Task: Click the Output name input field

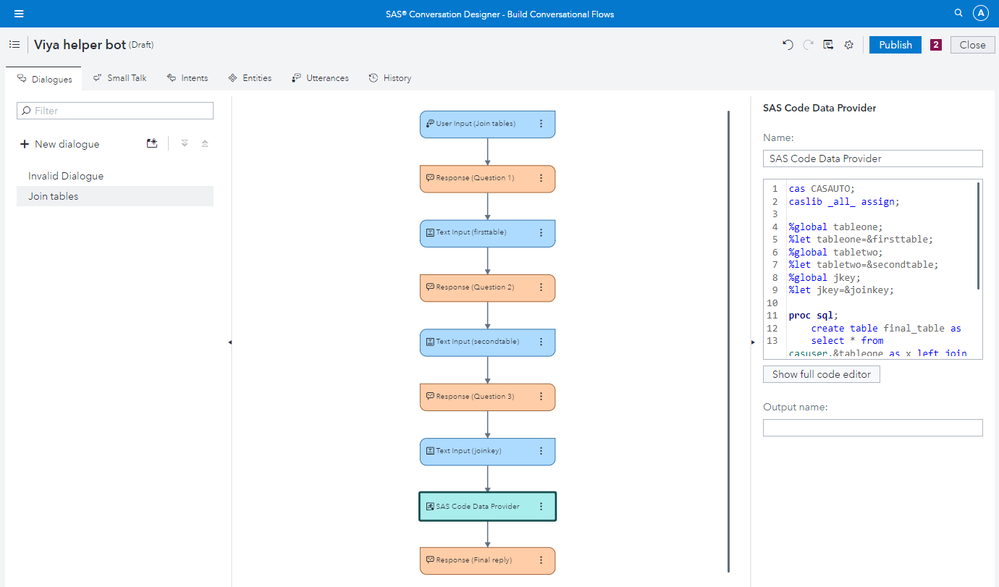Action: tap(872, 428)
